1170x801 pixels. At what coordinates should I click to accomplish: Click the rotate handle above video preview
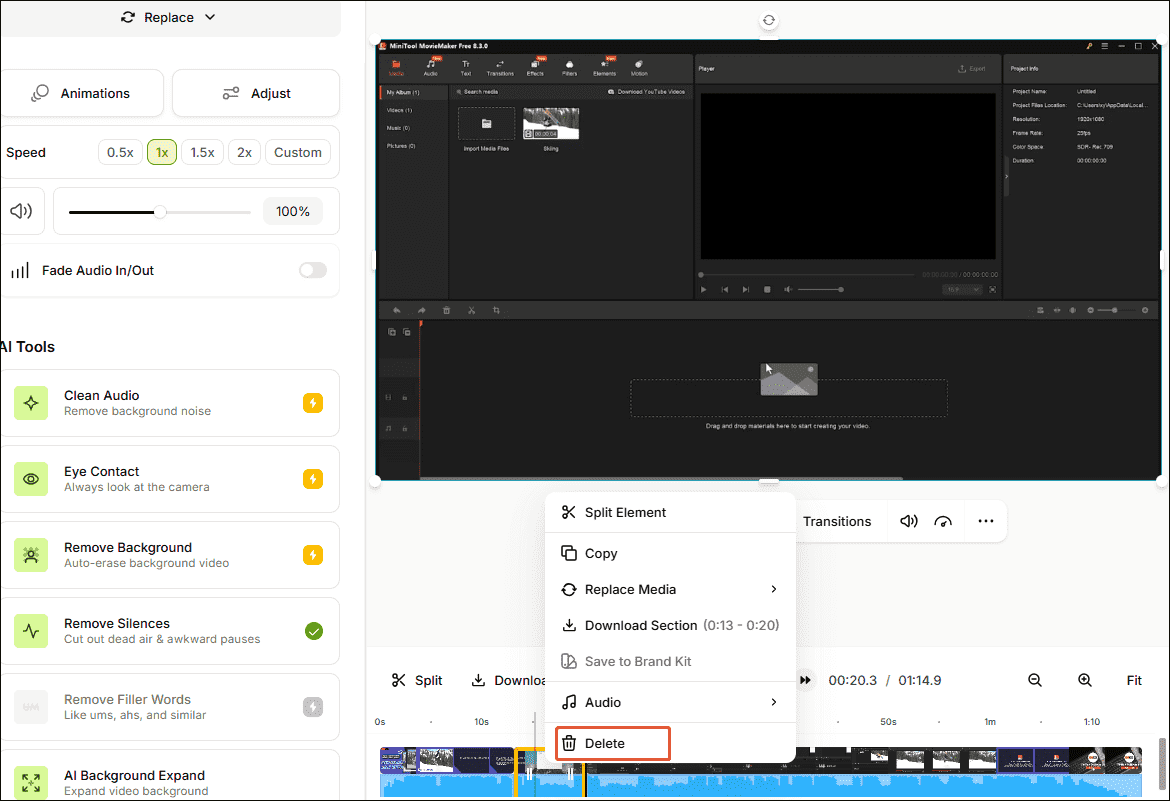pos(769,20)
